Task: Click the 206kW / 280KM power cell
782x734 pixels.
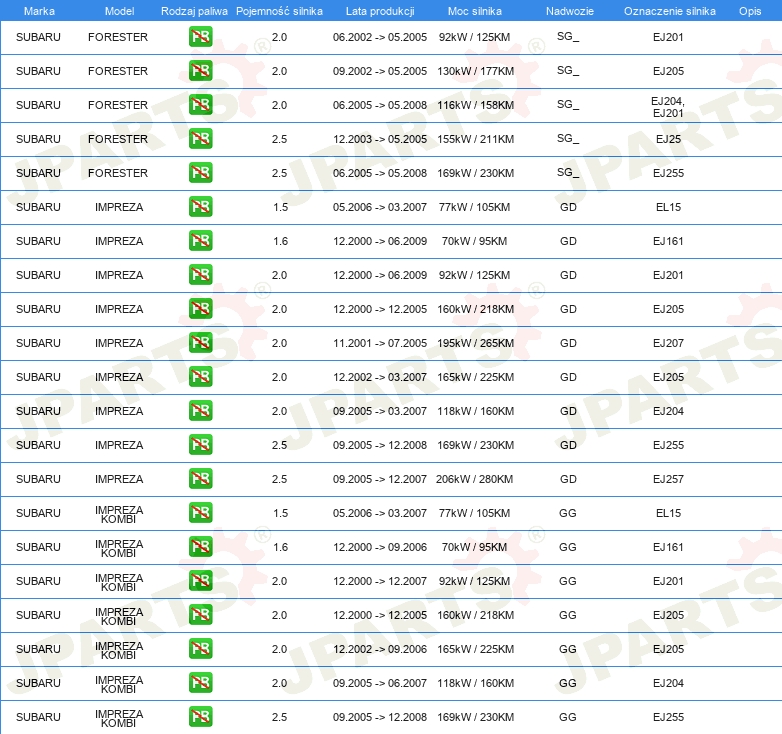Action: (475, 479)
